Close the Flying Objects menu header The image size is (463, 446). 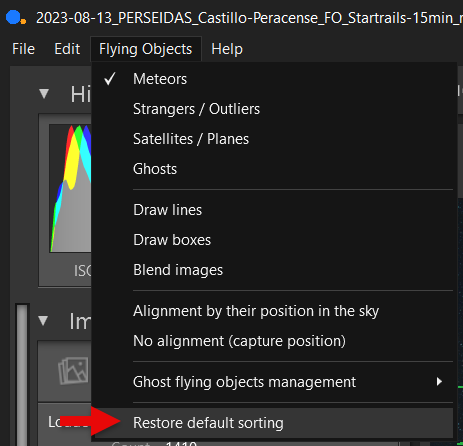146,49
